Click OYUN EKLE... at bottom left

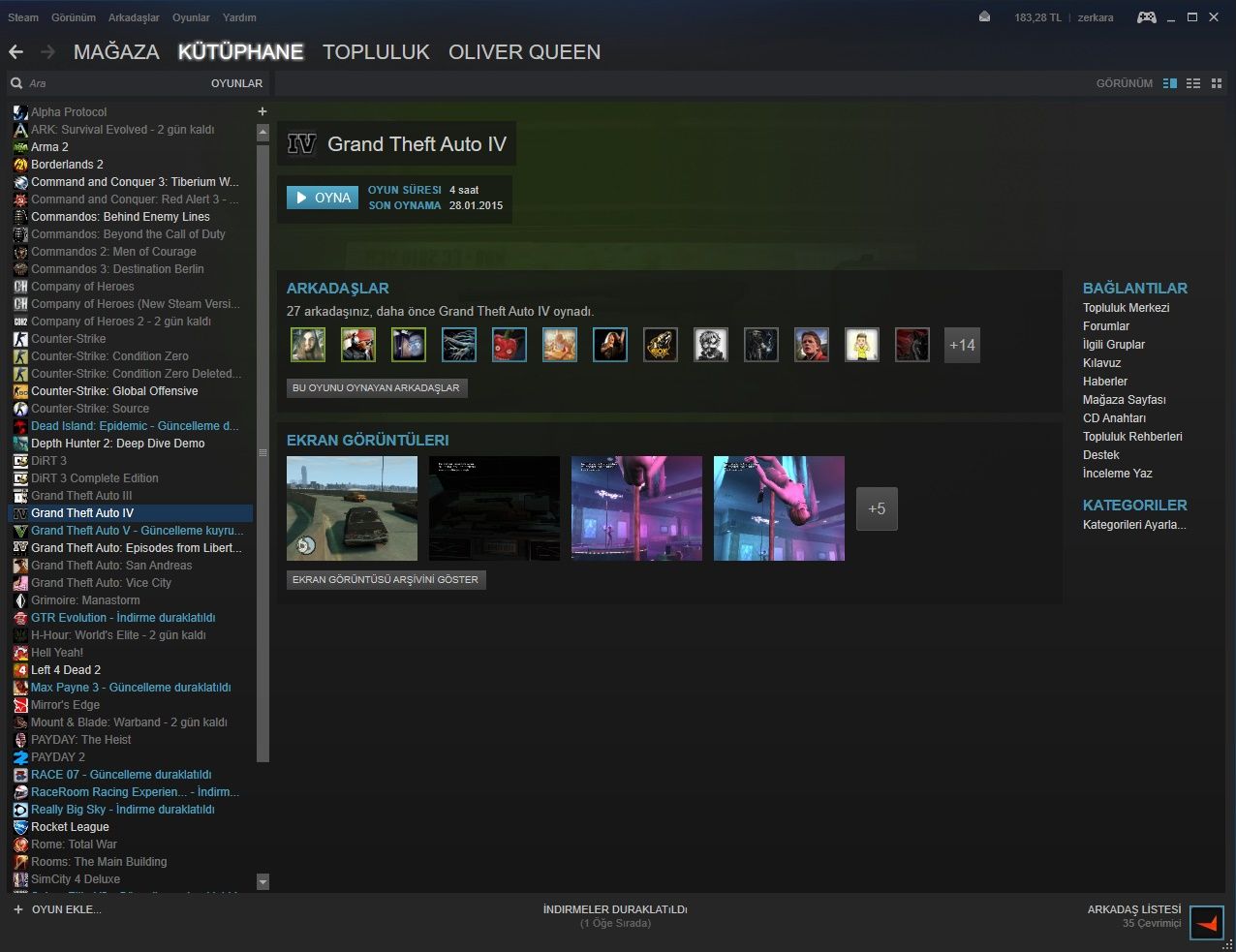click(66, 909)
